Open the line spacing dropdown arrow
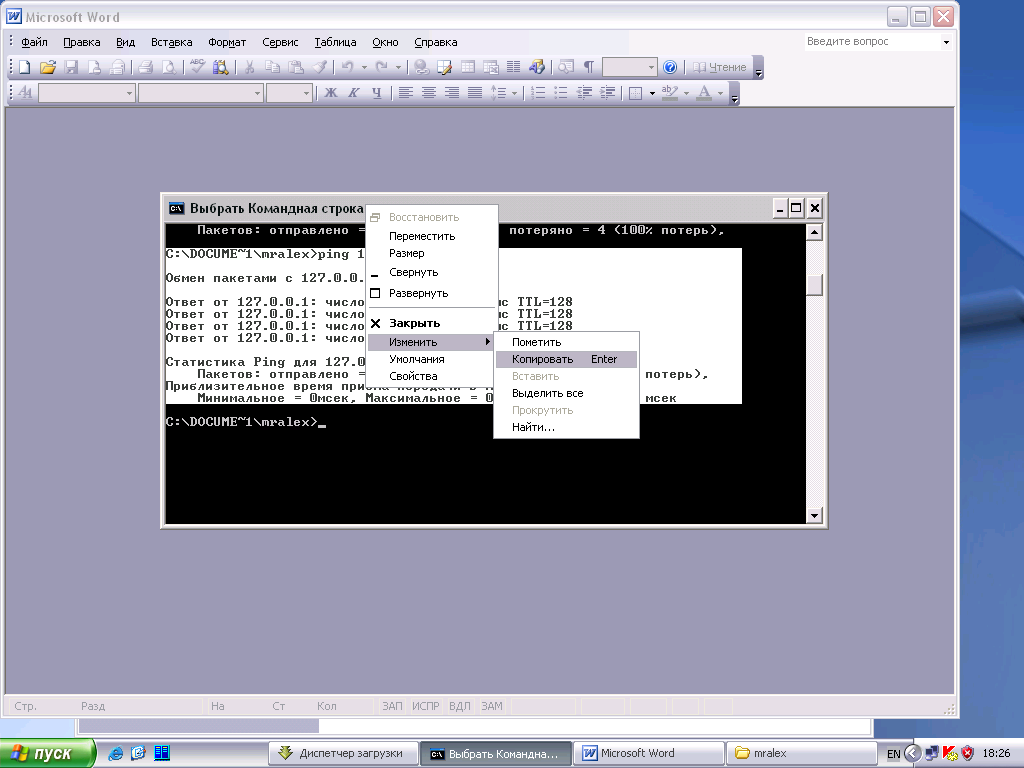 515,93
